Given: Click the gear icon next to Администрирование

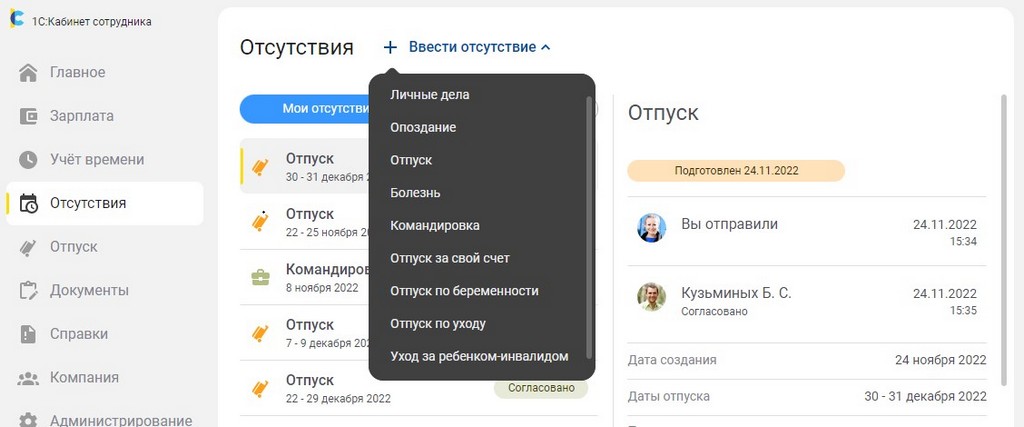Looking at the screenshot, I should click(x=28, y=420).
